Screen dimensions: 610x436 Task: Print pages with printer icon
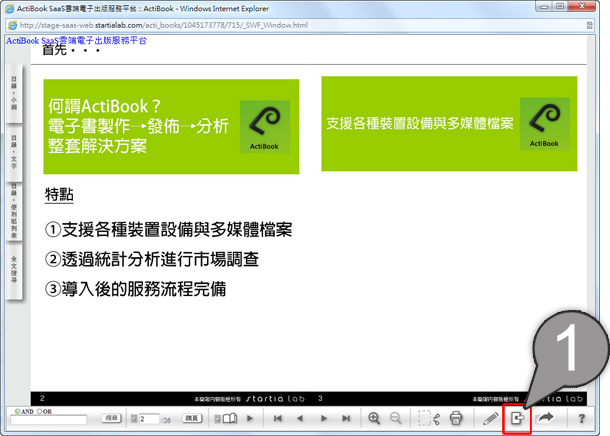point(456,418)
